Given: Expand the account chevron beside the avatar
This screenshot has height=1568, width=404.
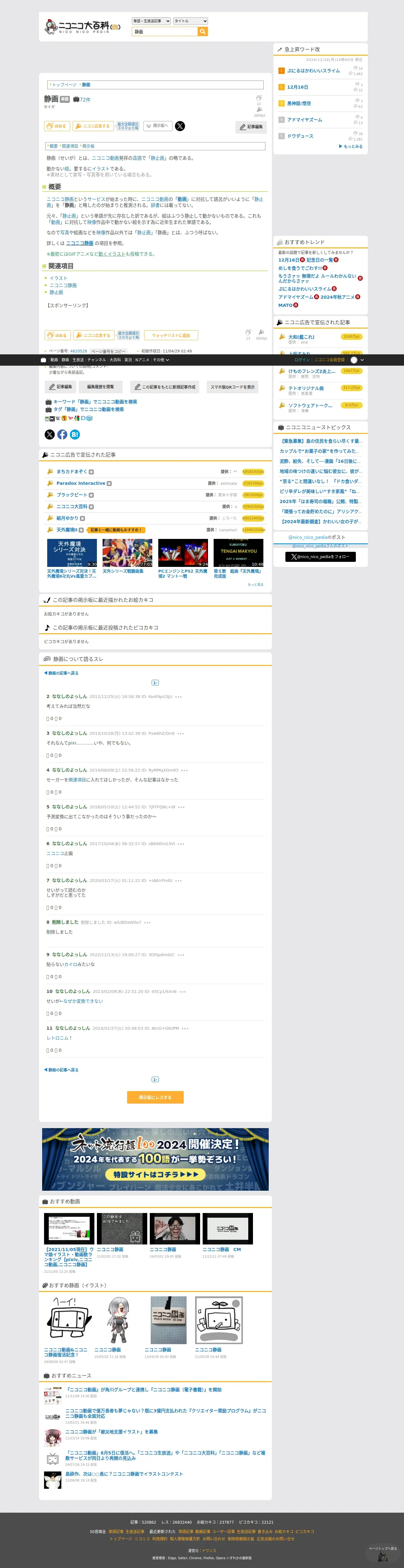Looking at the screenshot, I should point(362,360).
